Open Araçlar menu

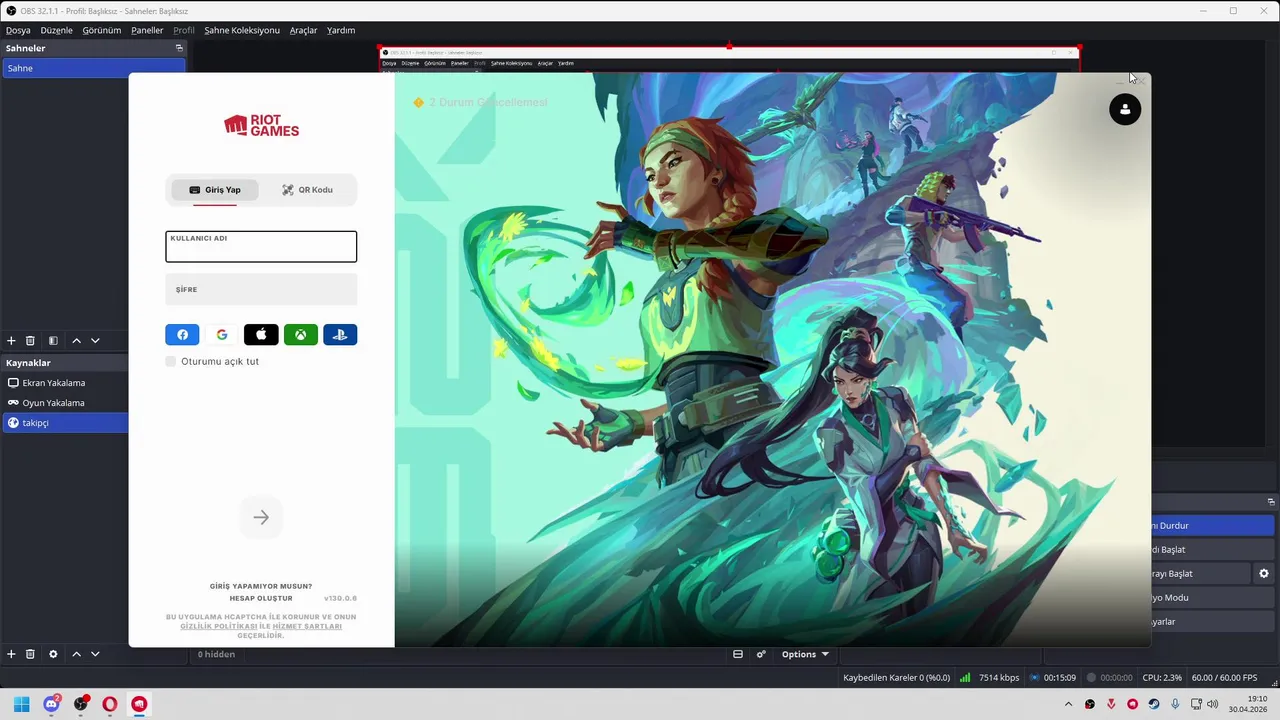(x=303, y=30)
